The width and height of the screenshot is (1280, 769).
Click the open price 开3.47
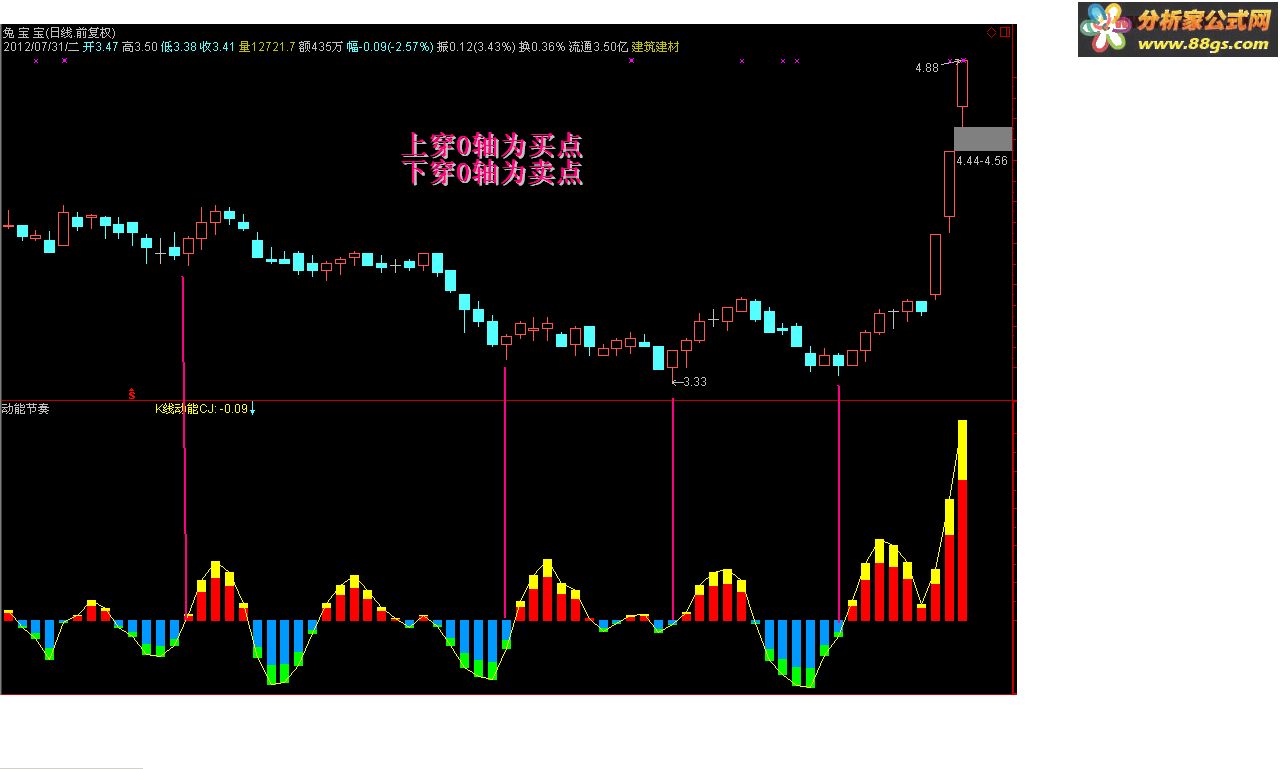point(100,46)
